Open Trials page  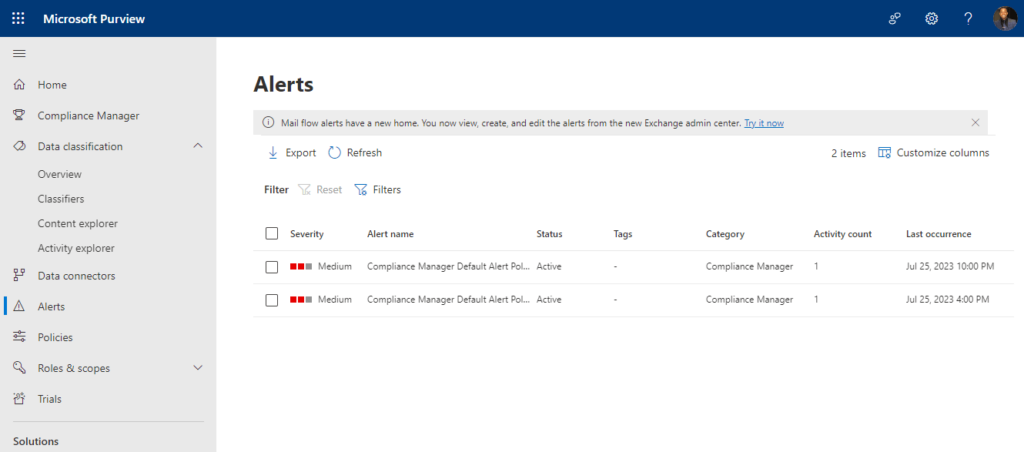click(50, 398)
